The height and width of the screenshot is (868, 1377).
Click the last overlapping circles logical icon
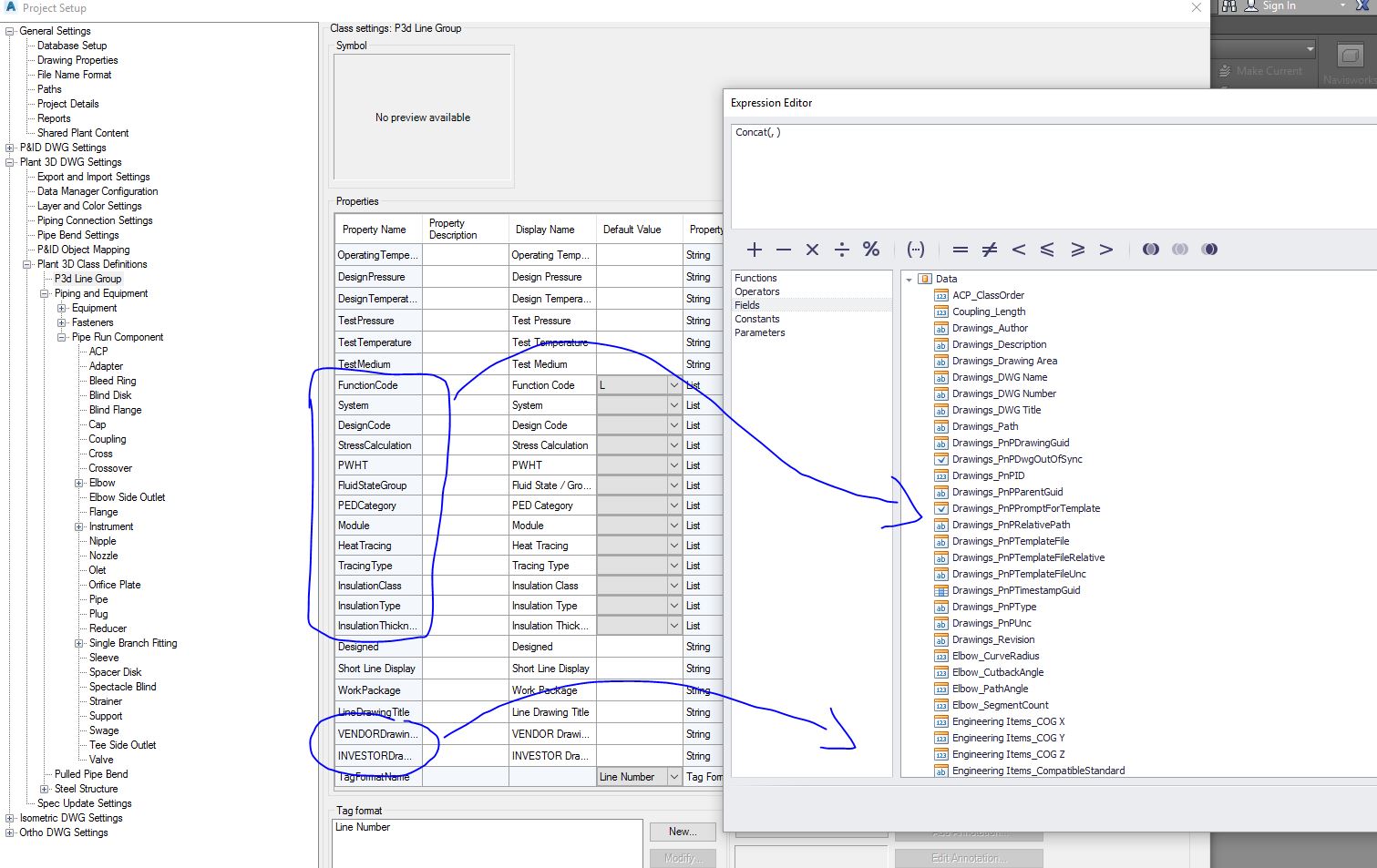coord(1209,250)
